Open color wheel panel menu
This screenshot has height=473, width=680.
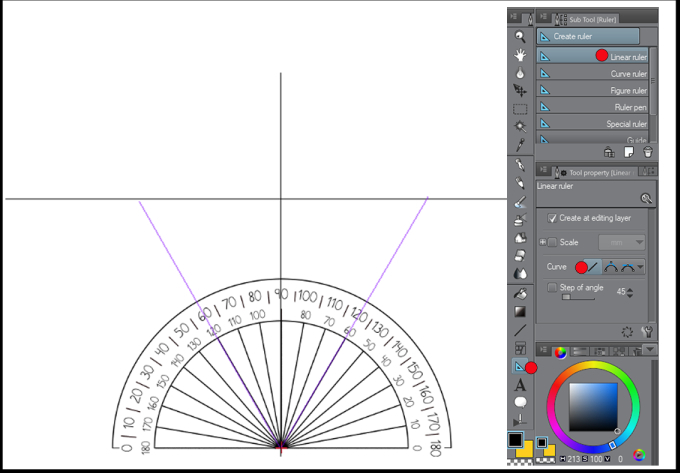coord(543,349)
